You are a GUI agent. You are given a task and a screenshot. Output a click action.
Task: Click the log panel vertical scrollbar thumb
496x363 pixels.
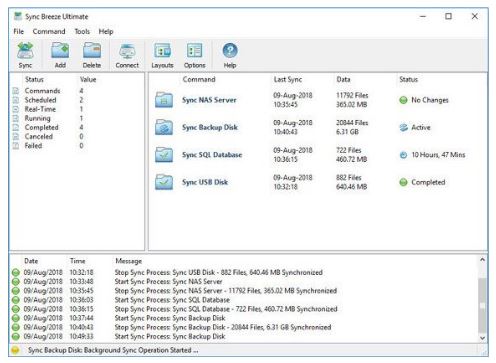click(x=482, y=305)
